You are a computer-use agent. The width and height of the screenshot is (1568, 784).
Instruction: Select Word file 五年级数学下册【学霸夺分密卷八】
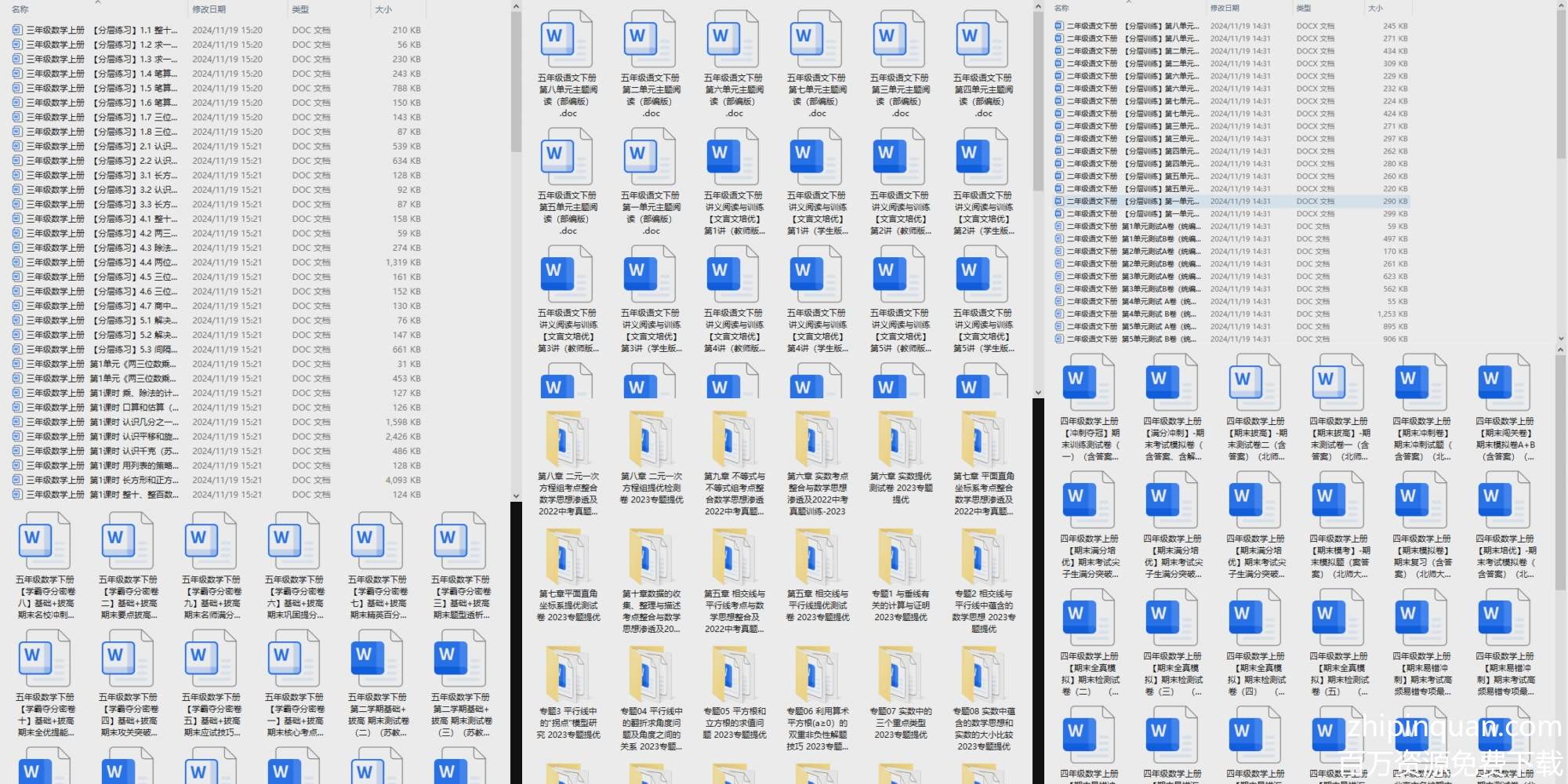[x=45, y=541]
